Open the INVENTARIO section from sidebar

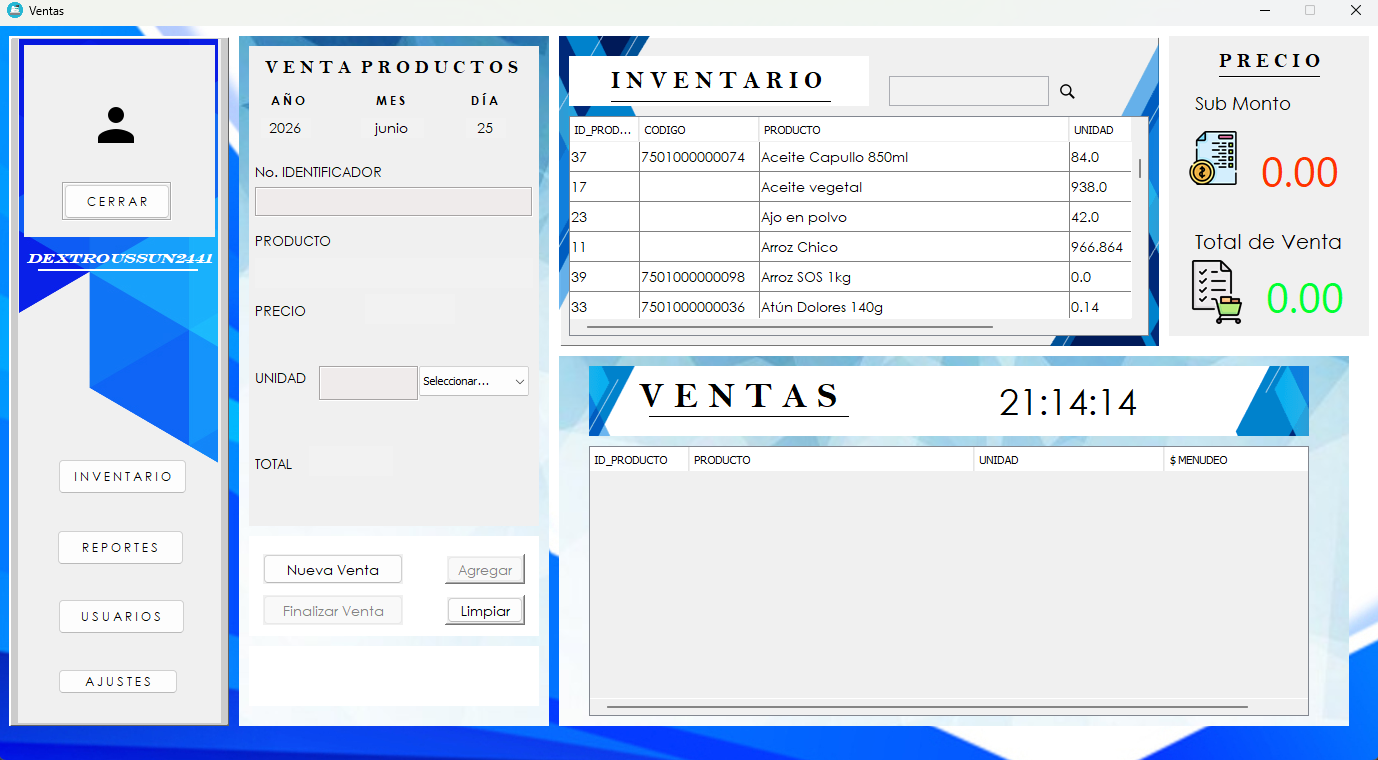(x=123, y=477)
